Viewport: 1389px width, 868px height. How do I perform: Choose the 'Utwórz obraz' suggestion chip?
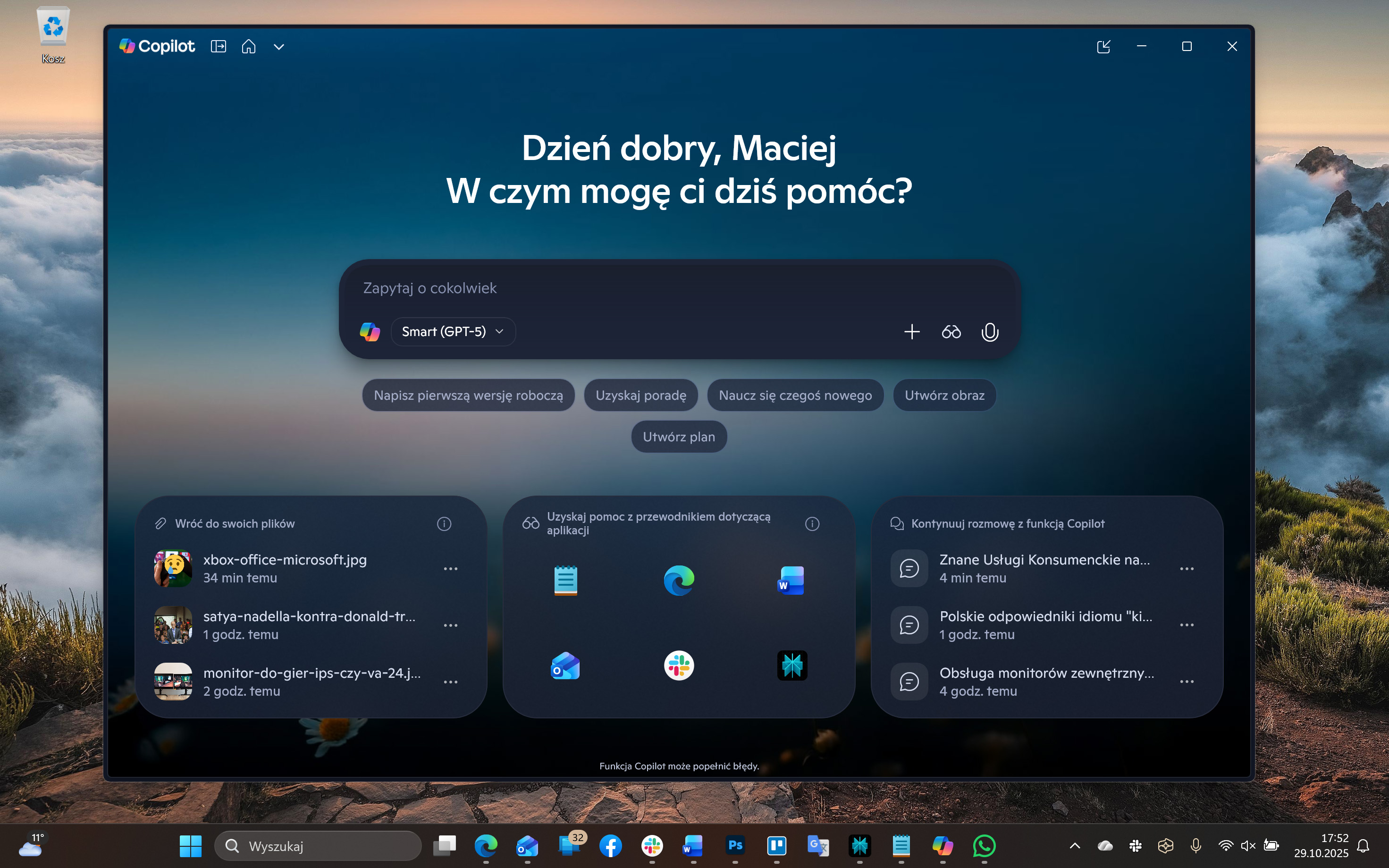944,396
